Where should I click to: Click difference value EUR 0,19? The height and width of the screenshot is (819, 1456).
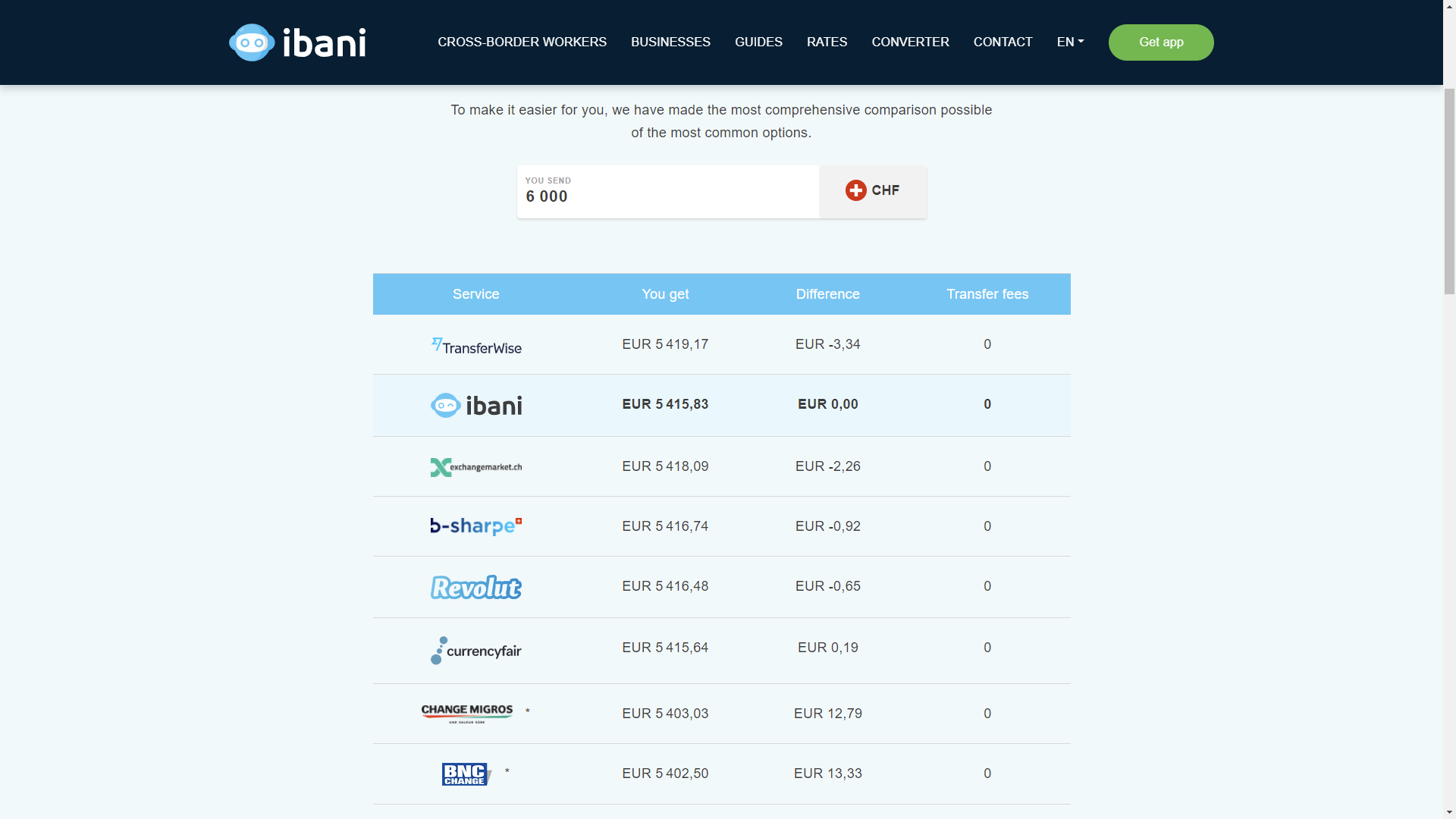[828, 648]
